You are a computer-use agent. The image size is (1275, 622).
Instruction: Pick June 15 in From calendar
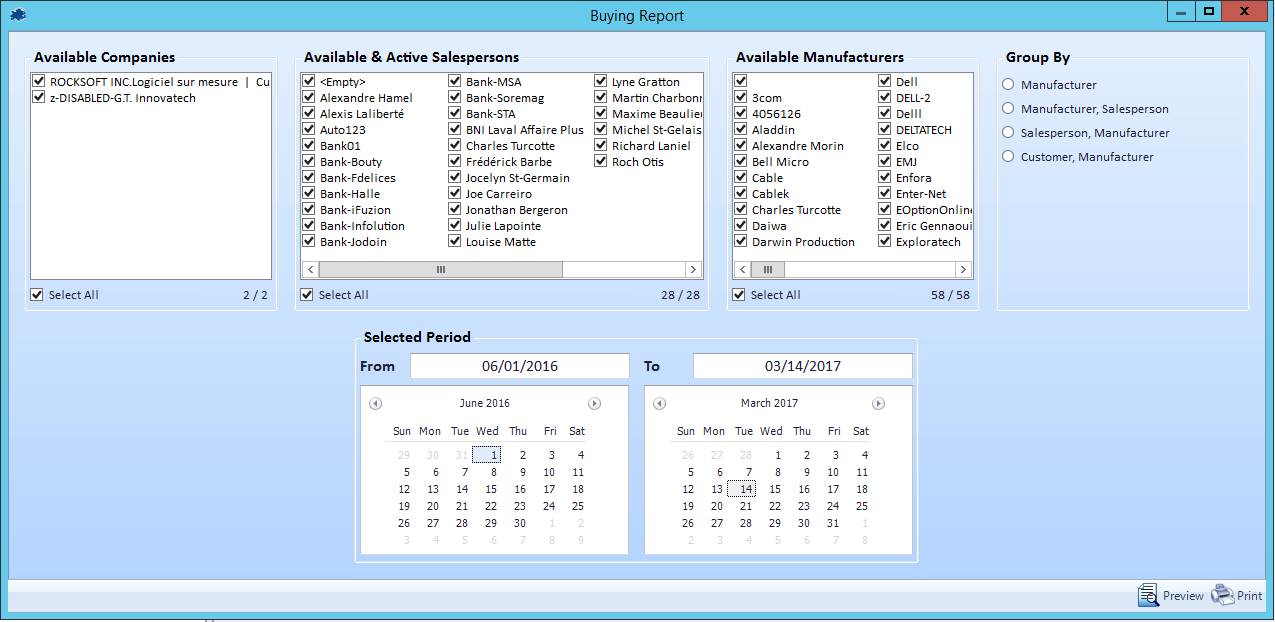[x=490, y=489]
